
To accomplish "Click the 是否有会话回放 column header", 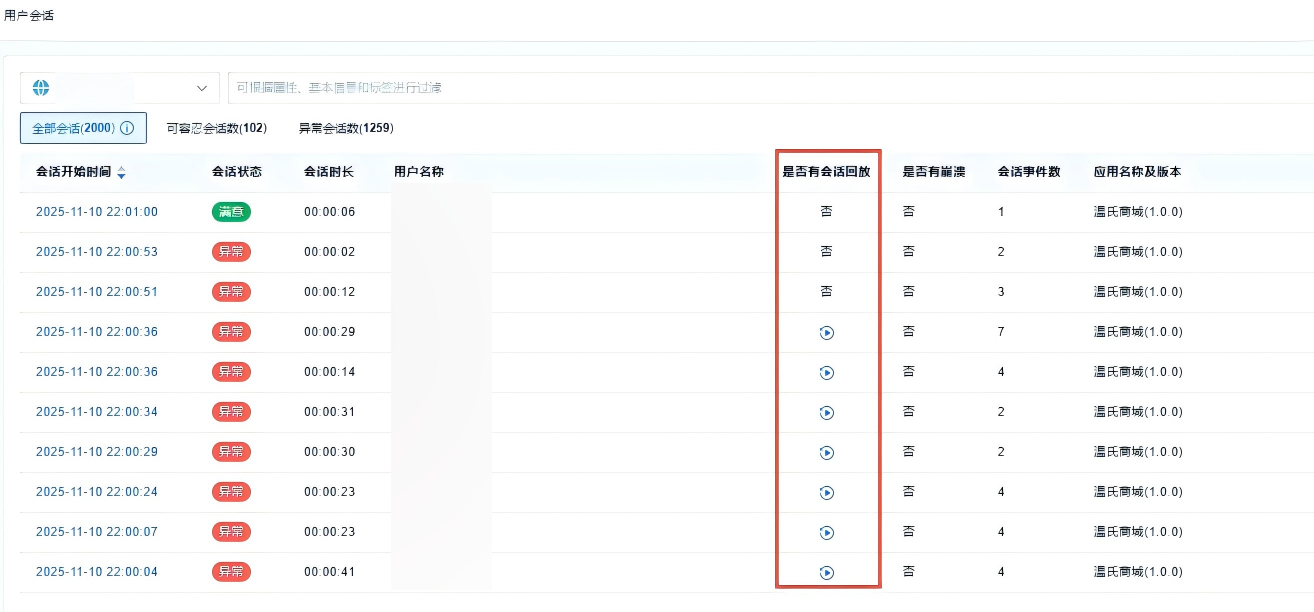I will 826,172.
